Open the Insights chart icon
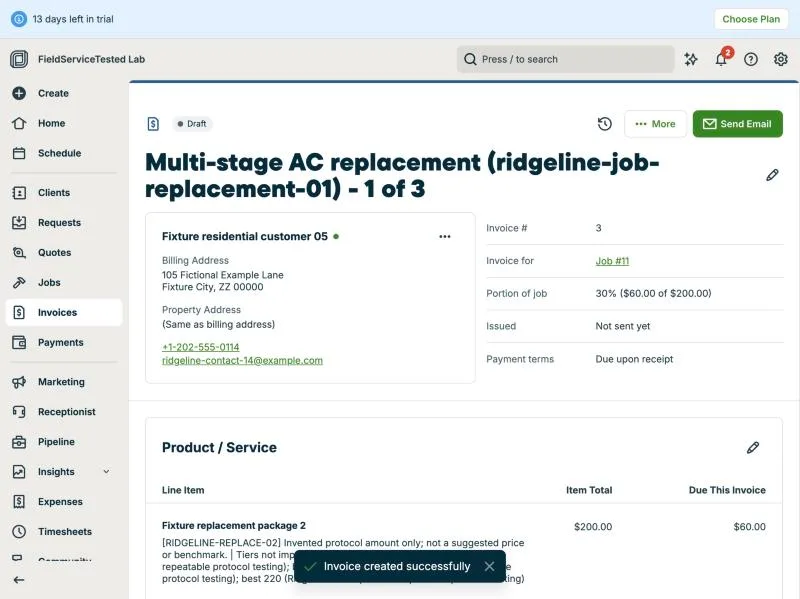Viewport: 800px width, 599px height. [19, 472]
